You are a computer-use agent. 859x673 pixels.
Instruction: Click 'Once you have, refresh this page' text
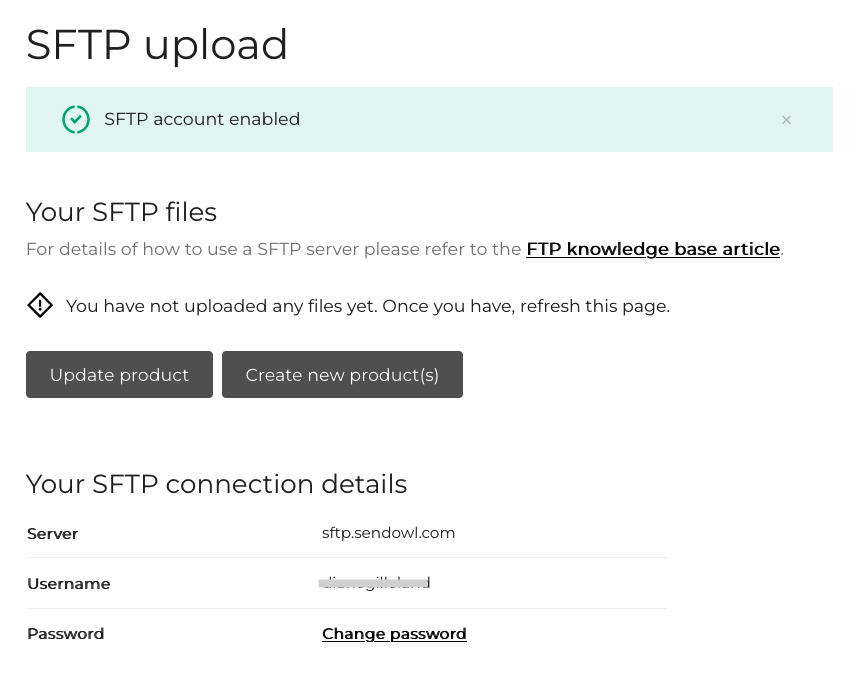click(526, 306)
